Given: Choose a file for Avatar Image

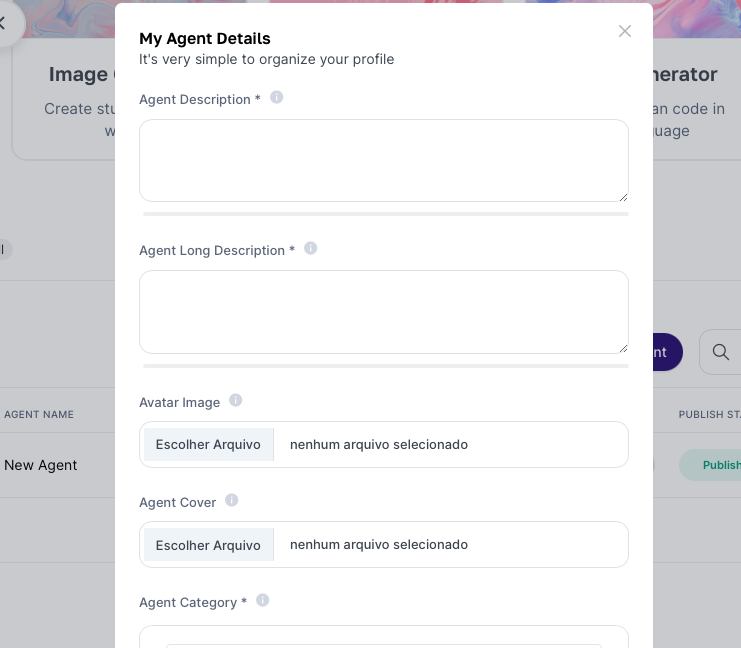Looking at the screenshot, I should tap(208, 444).
